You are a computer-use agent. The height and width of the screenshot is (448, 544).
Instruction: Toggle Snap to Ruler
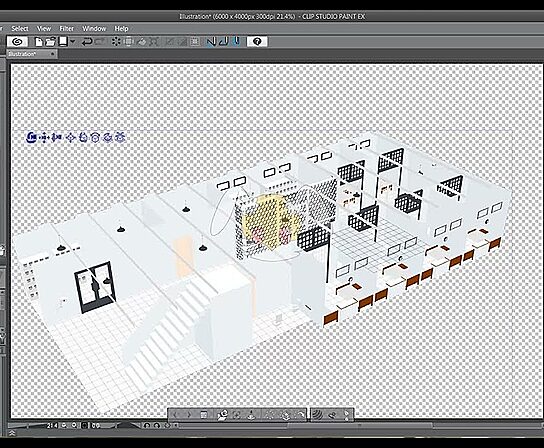tap(211, 42)
